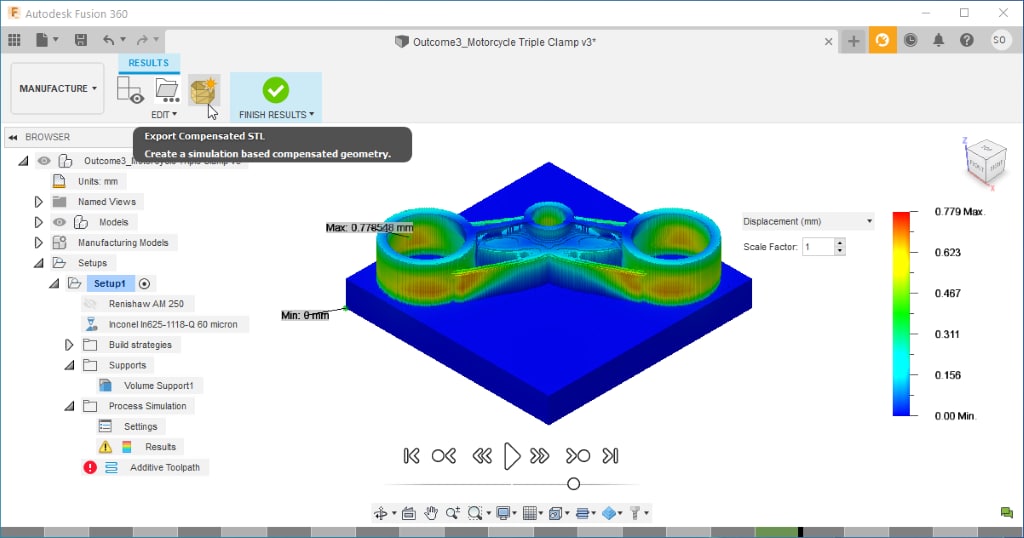This screenshot has width=1024, height=538.
Task: Select the Results item in browser
Action: (161, 447)
